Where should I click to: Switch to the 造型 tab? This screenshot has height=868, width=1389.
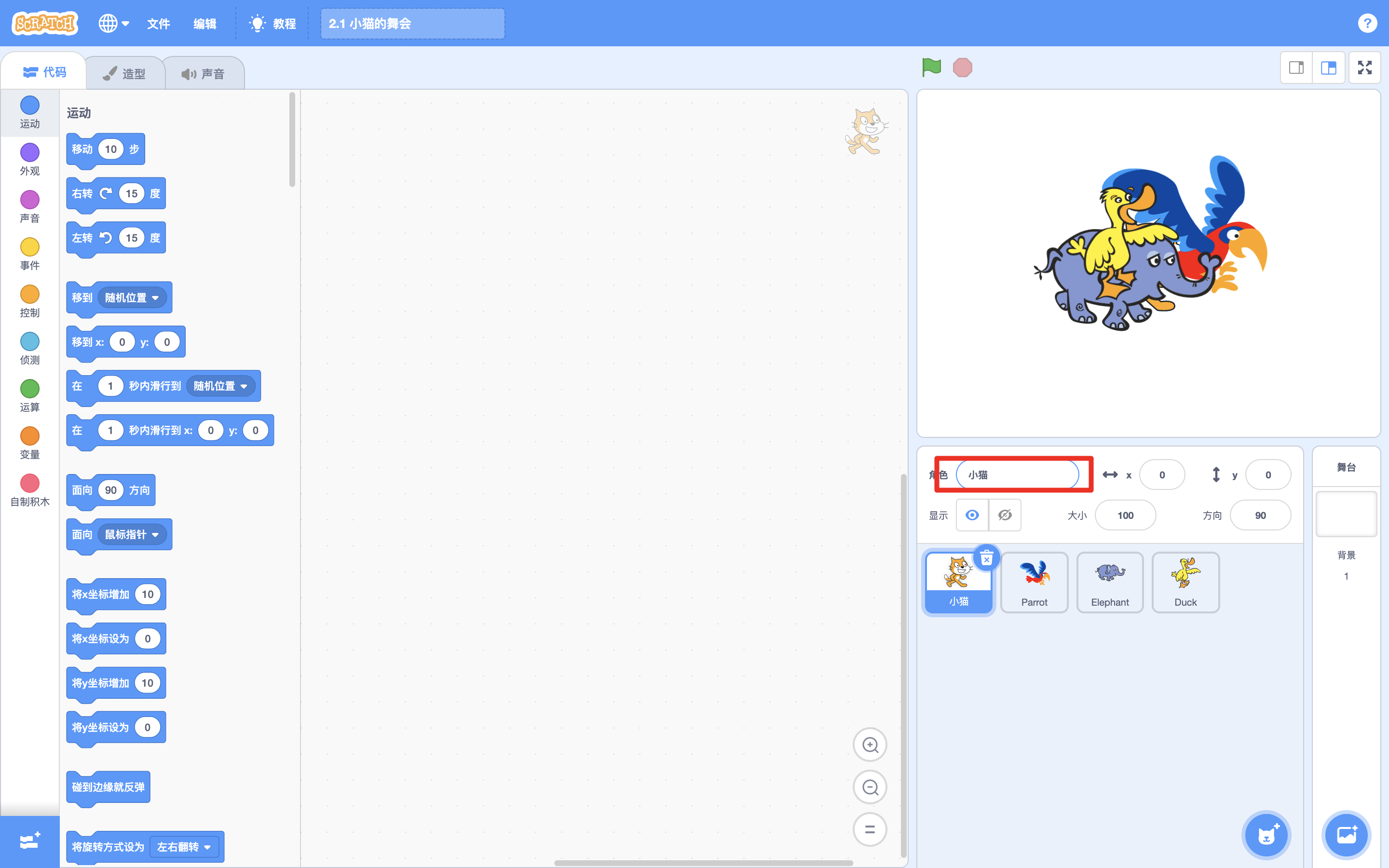pyautogui.click(x=125, y=73)
